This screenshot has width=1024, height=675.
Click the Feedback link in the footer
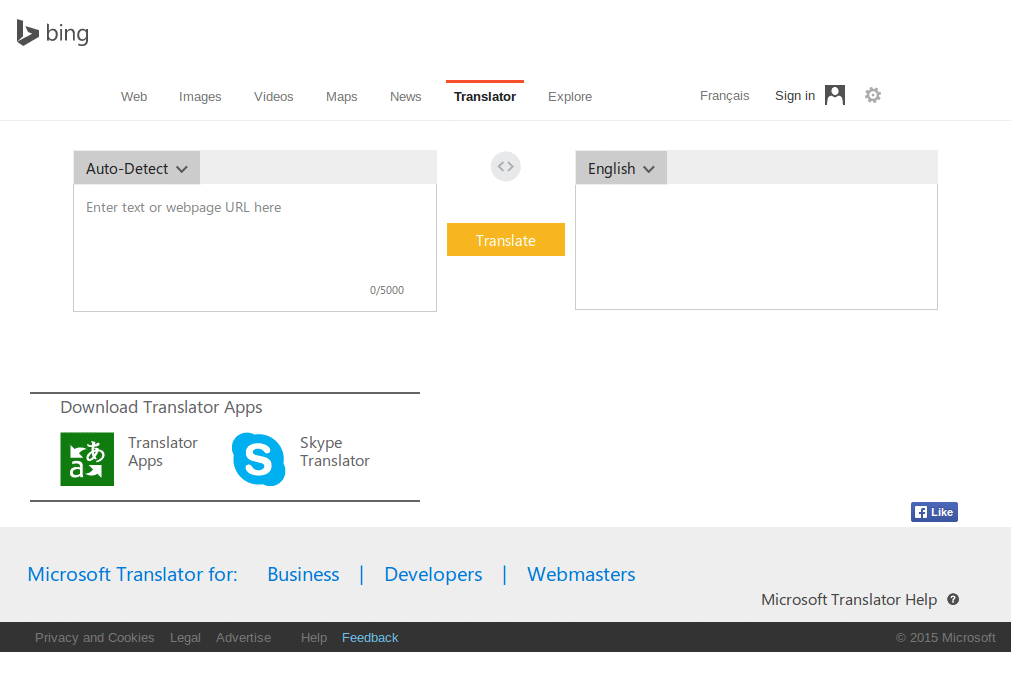(x=370, y=637)
